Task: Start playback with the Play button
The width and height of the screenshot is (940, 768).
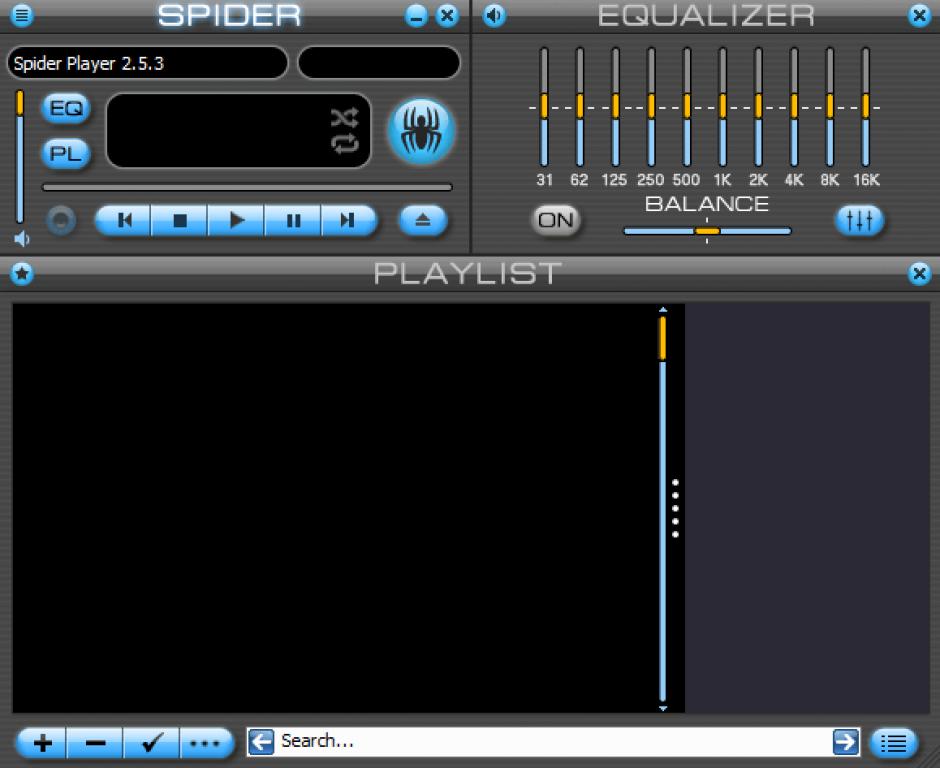Action: pyautogui.click(x=236, y=221)
